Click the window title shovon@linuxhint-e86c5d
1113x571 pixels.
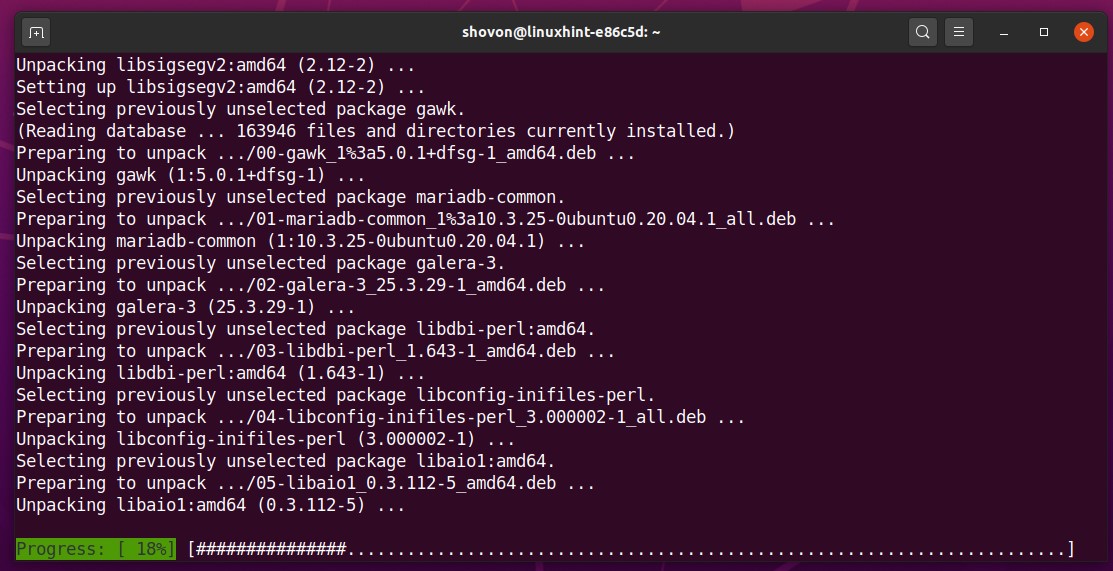click(561, 32)
